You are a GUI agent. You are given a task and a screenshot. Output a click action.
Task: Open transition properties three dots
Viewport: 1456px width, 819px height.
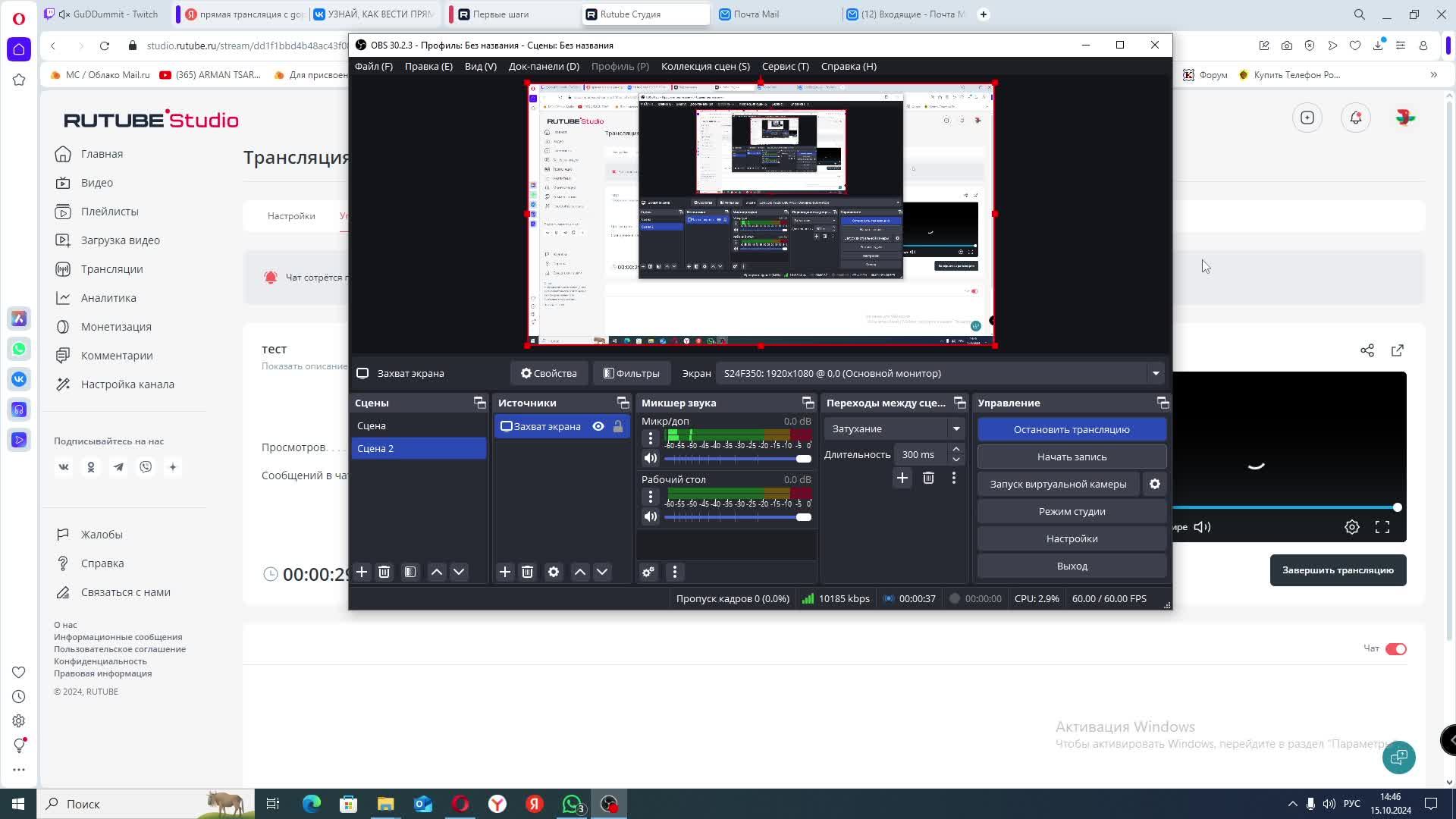pyautogui.click(x=954, y=478)
